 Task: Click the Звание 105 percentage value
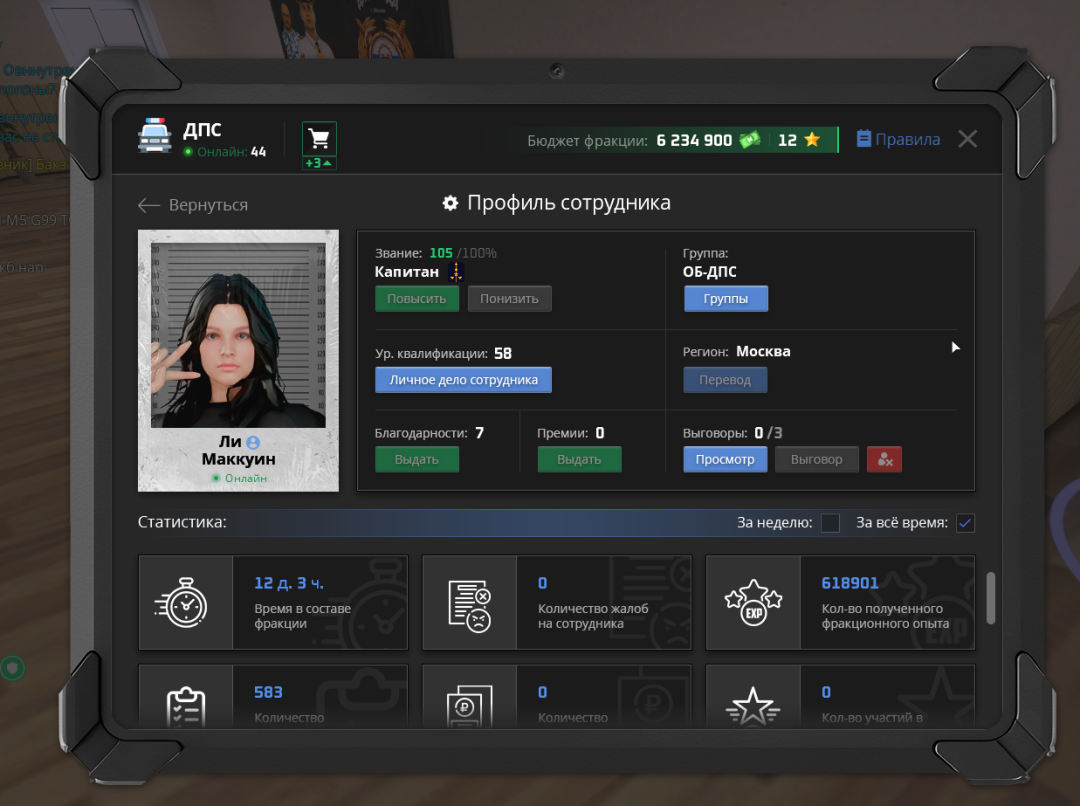(x=441, y=253)
